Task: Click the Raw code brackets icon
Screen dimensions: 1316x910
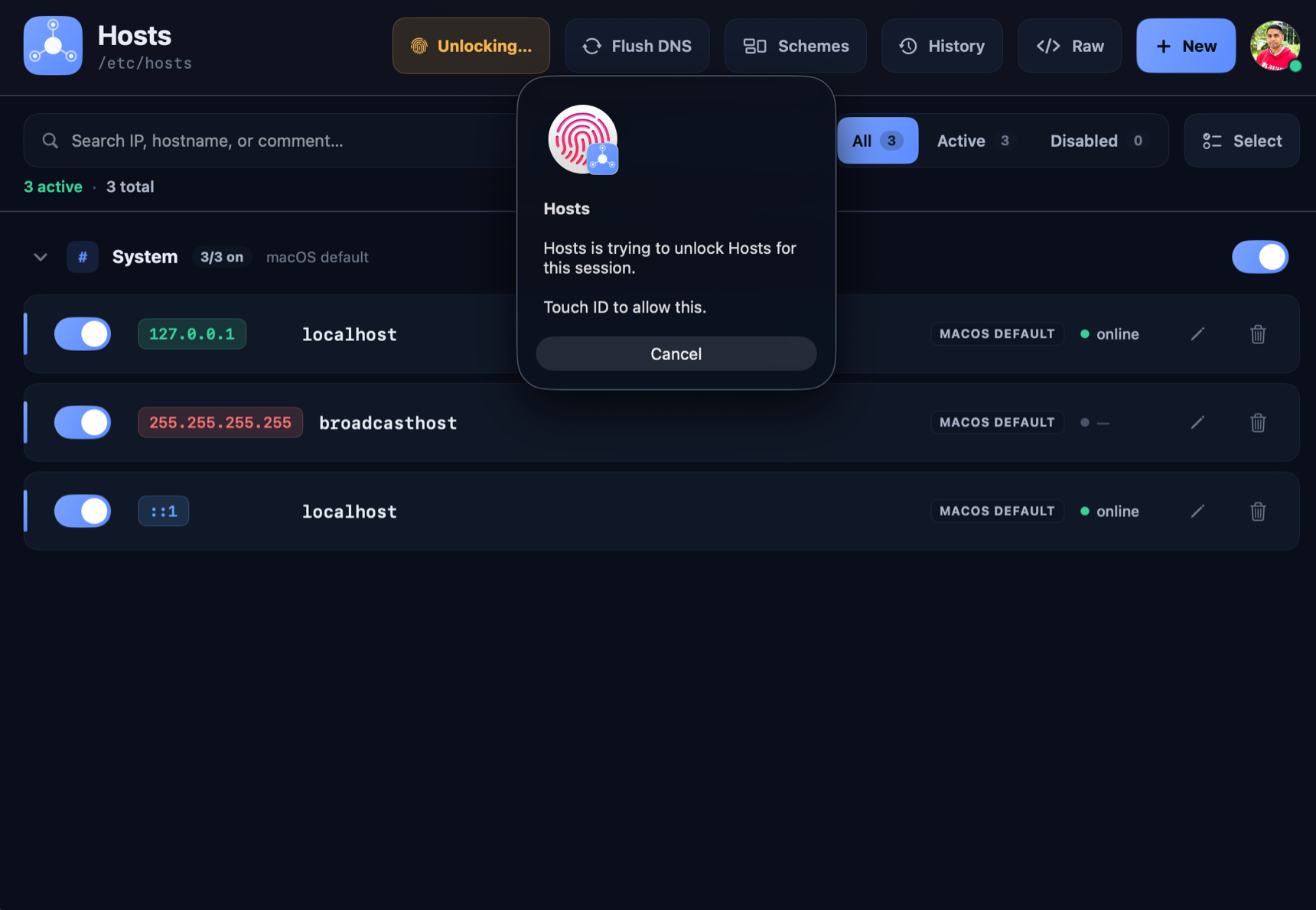Action: point(1048,46)
